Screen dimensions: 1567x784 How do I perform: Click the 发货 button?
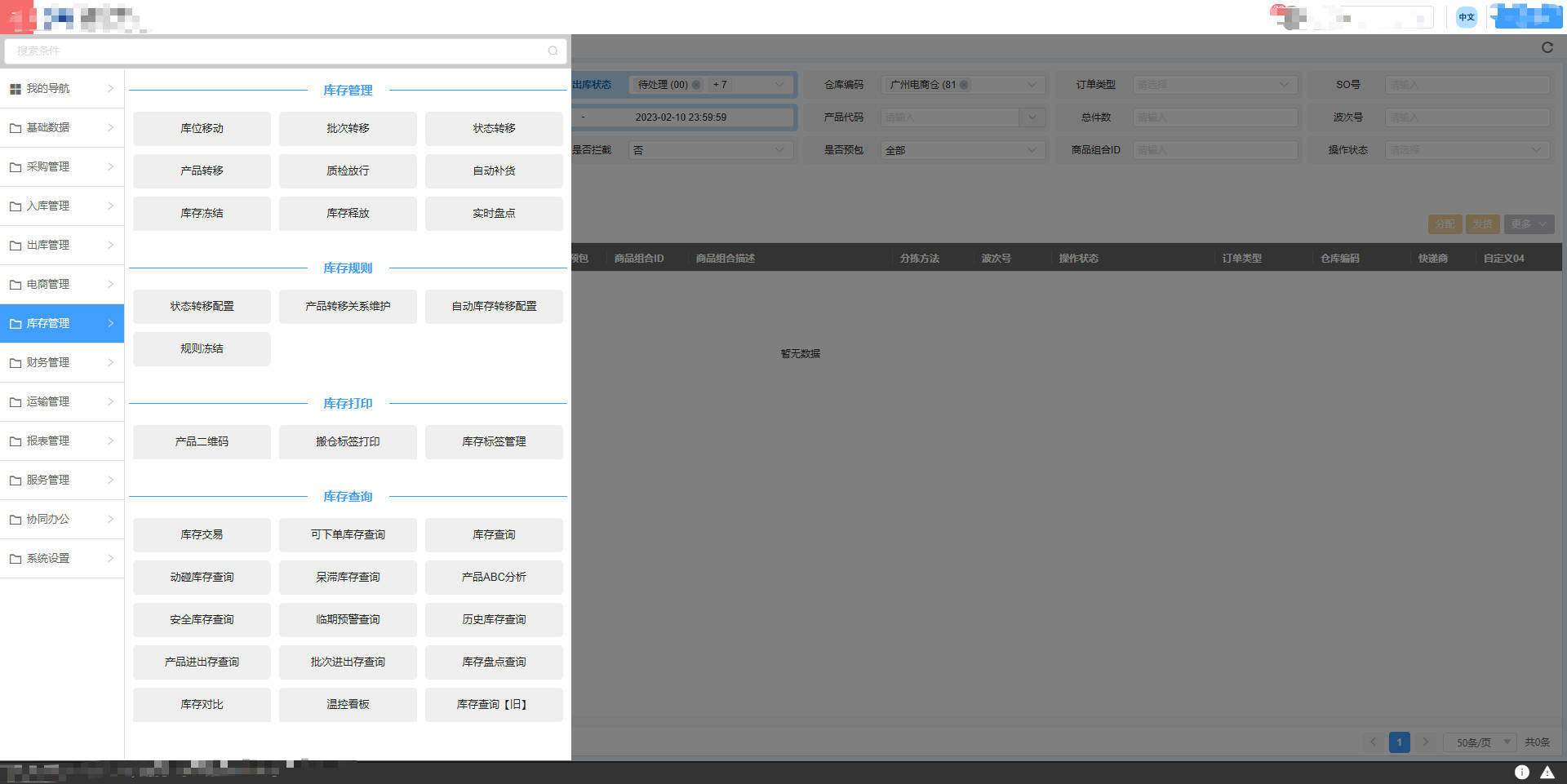coord(1482,224)
